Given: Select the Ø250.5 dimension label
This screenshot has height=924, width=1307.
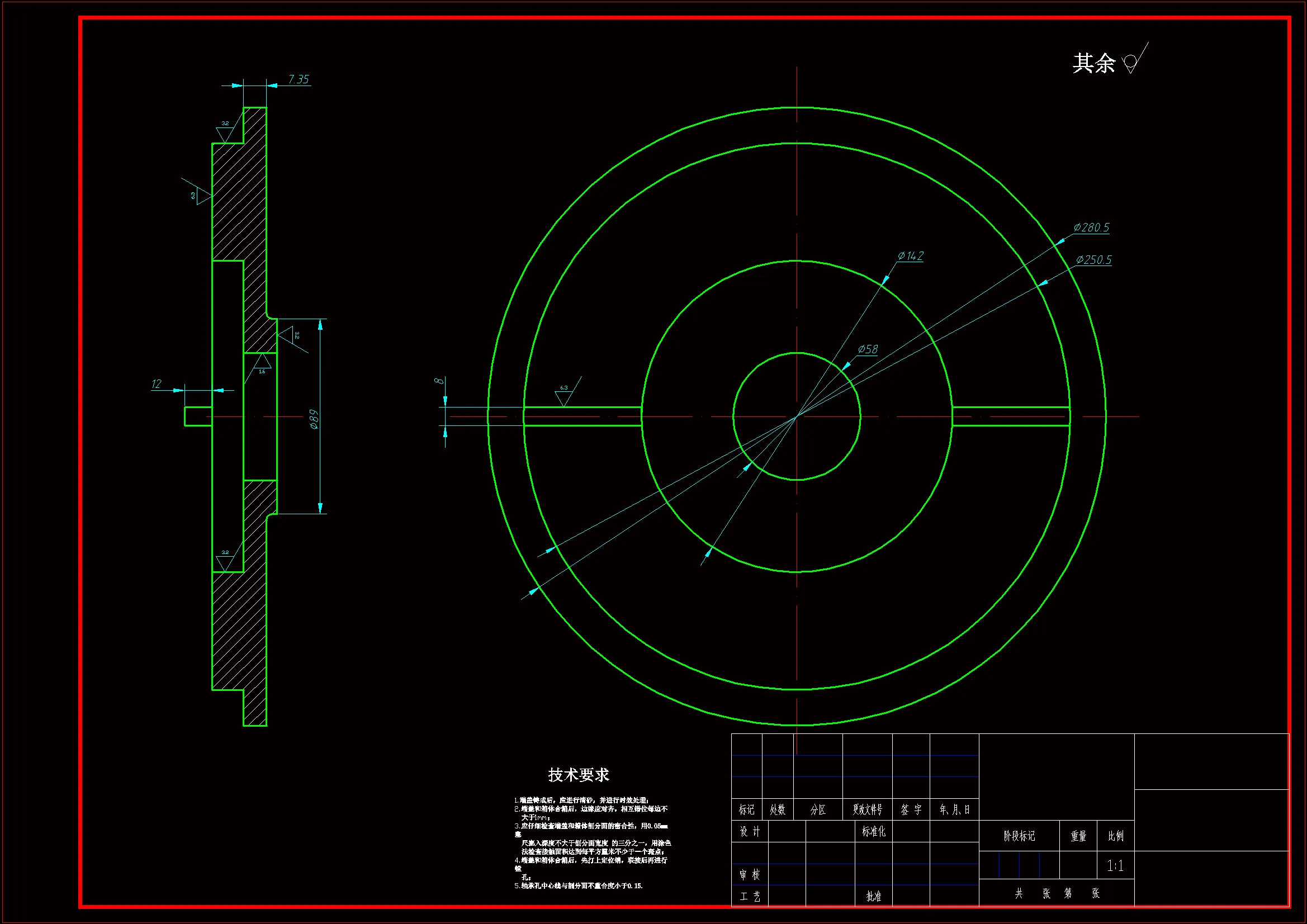Looking at the screenshot, I should (1093, 260).
